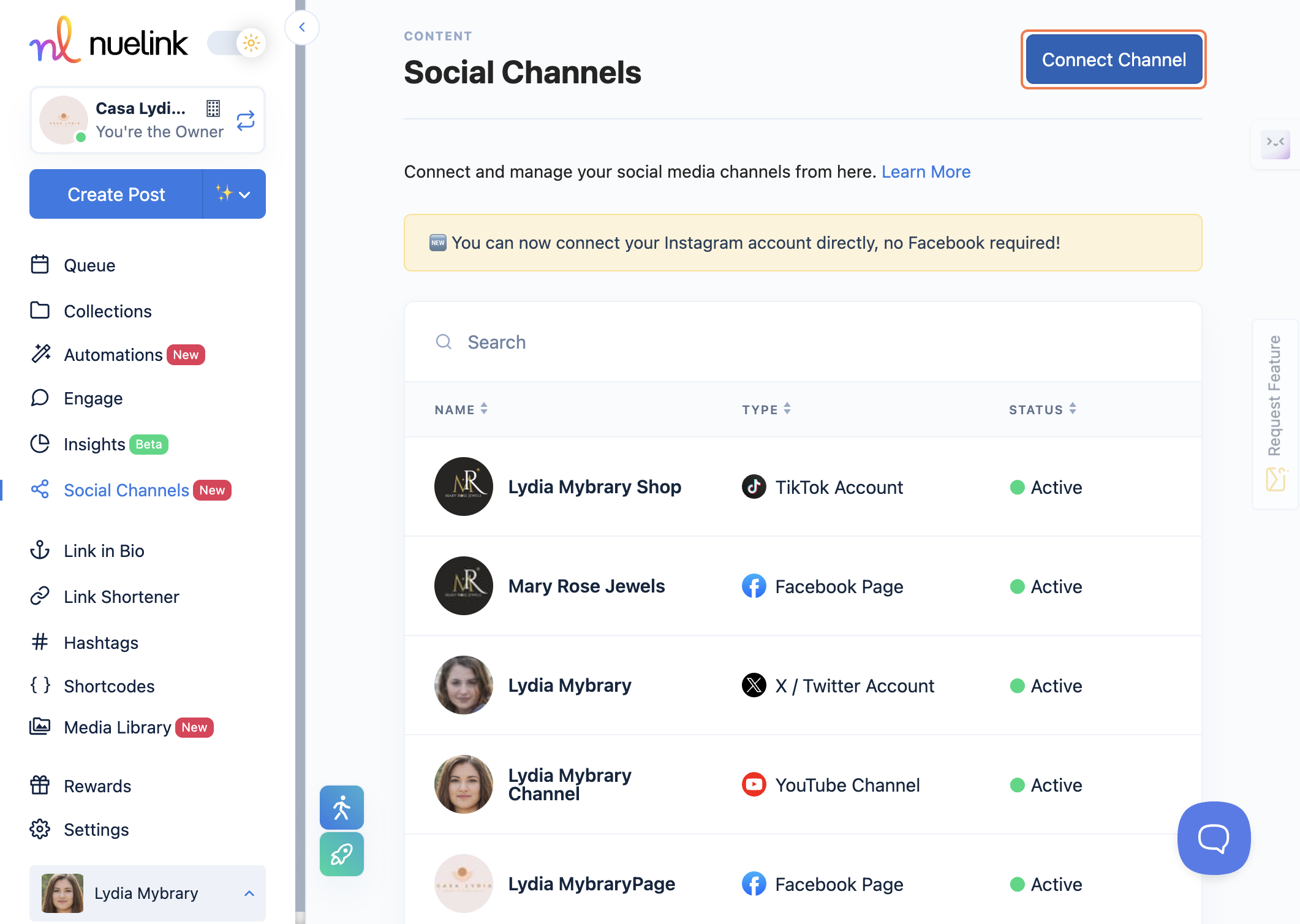The height and width of the screenshot is (924, 1300).
Task: Click the Settings gear icon
Action: (40, 829)
